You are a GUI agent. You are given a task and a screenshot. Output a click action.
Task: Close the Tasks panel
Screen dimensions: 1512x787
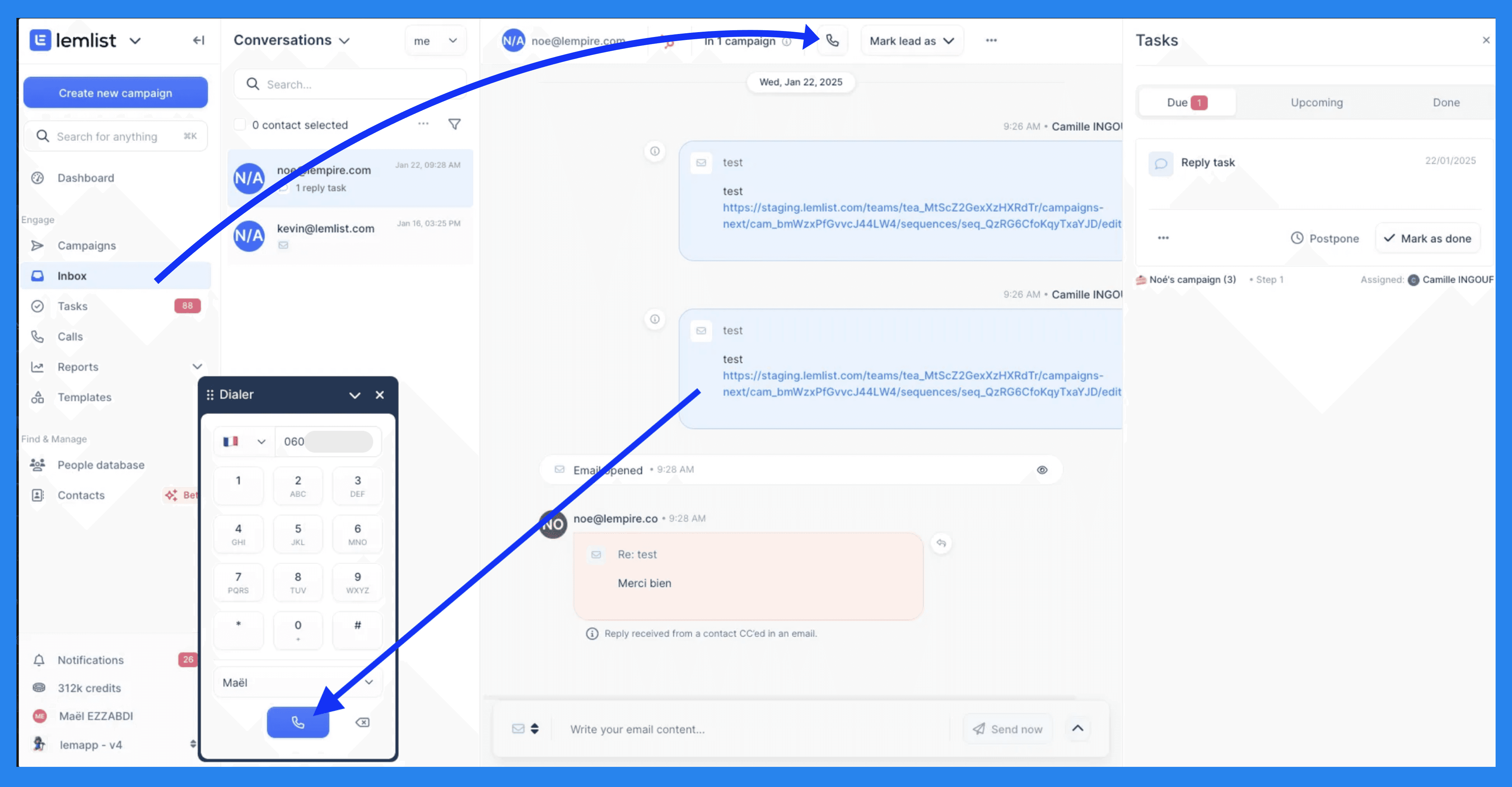(x=1485, y=40)
